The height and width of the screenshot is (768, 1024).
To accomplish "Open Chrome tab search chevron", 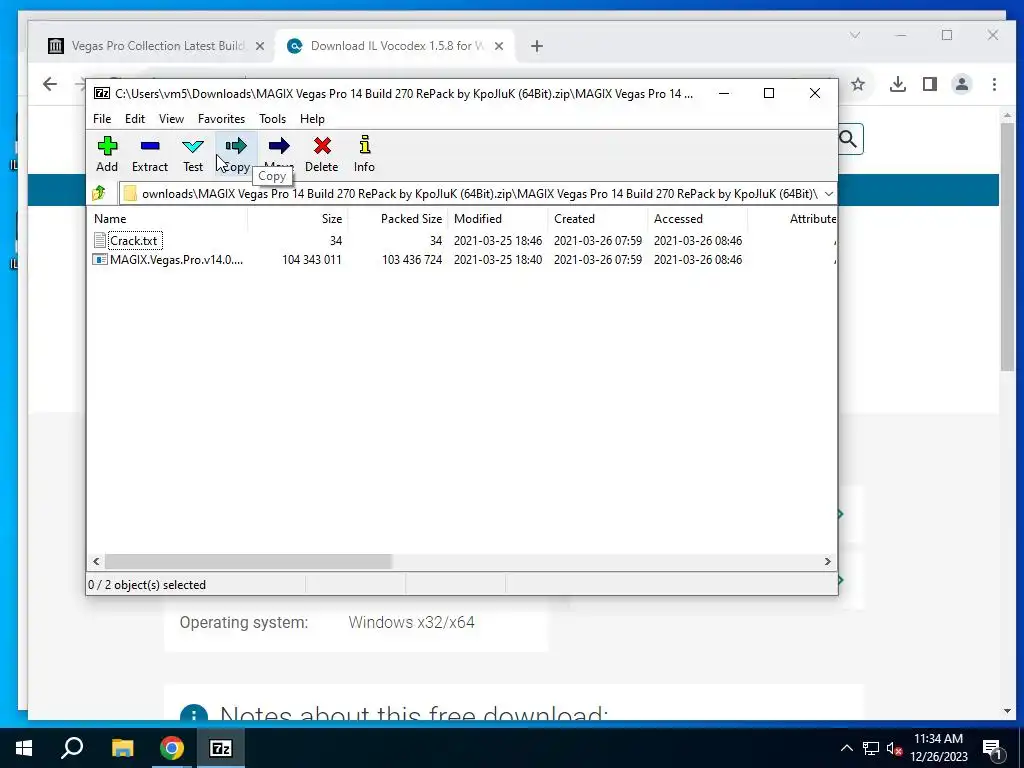I will click(854, 35).
